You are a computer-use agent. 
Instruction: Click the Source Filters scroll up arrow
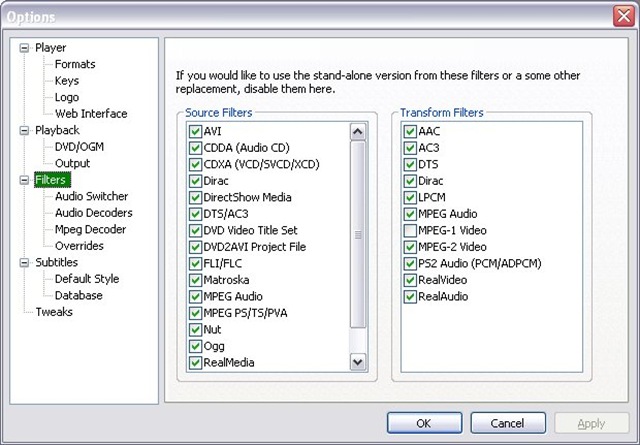pyautogui.click(x=358, y=132)
